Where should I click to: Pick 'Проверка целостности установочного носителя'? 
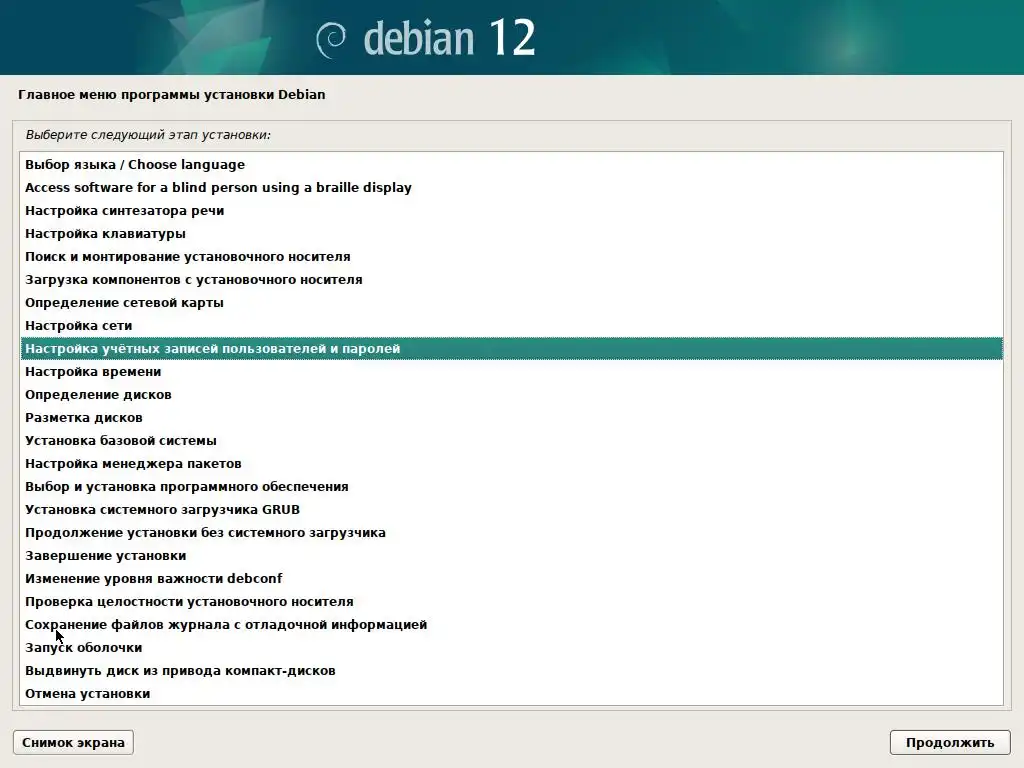pos(511,601)
